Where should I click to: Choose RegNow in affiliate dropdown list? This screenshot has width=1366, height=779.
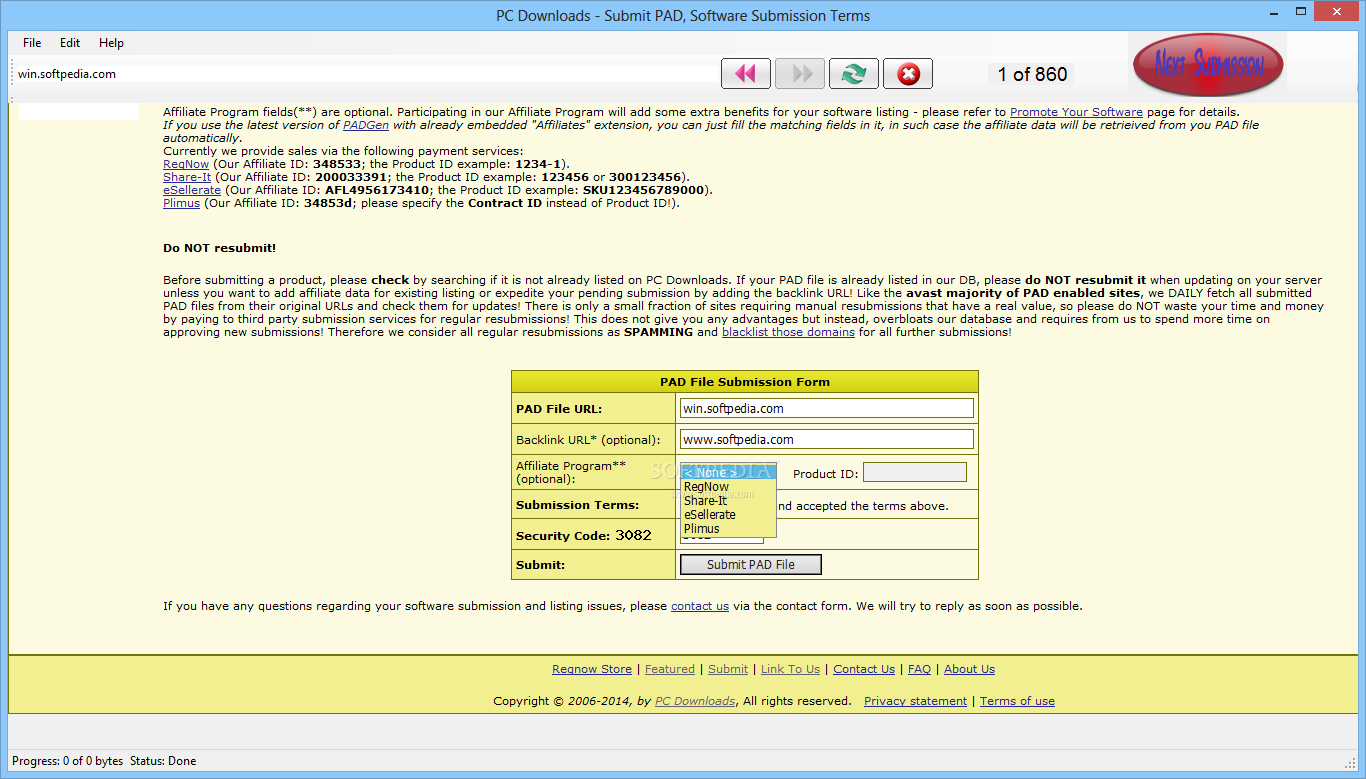[728, 486]
